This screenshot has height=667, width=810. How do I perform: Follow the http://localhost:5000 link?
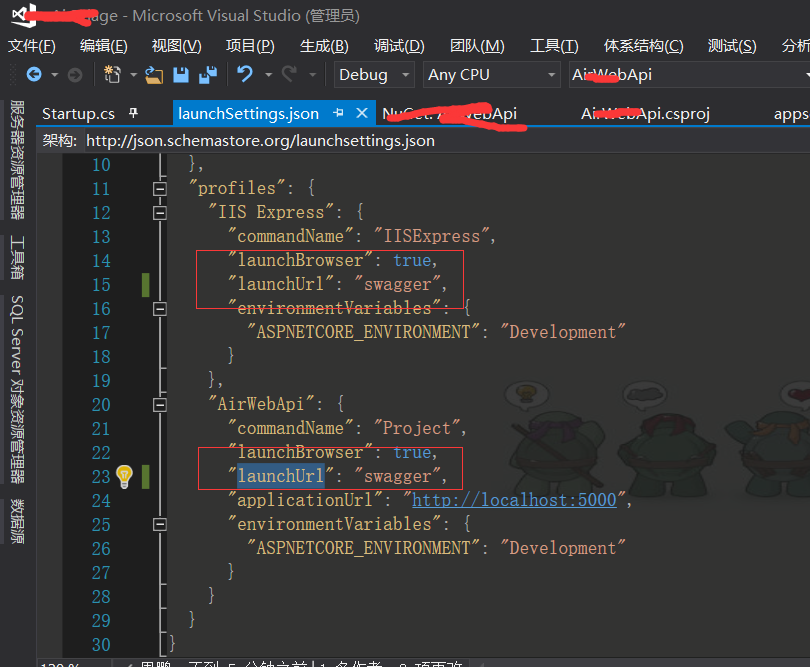pyautogui.click(x=515, y=500)
